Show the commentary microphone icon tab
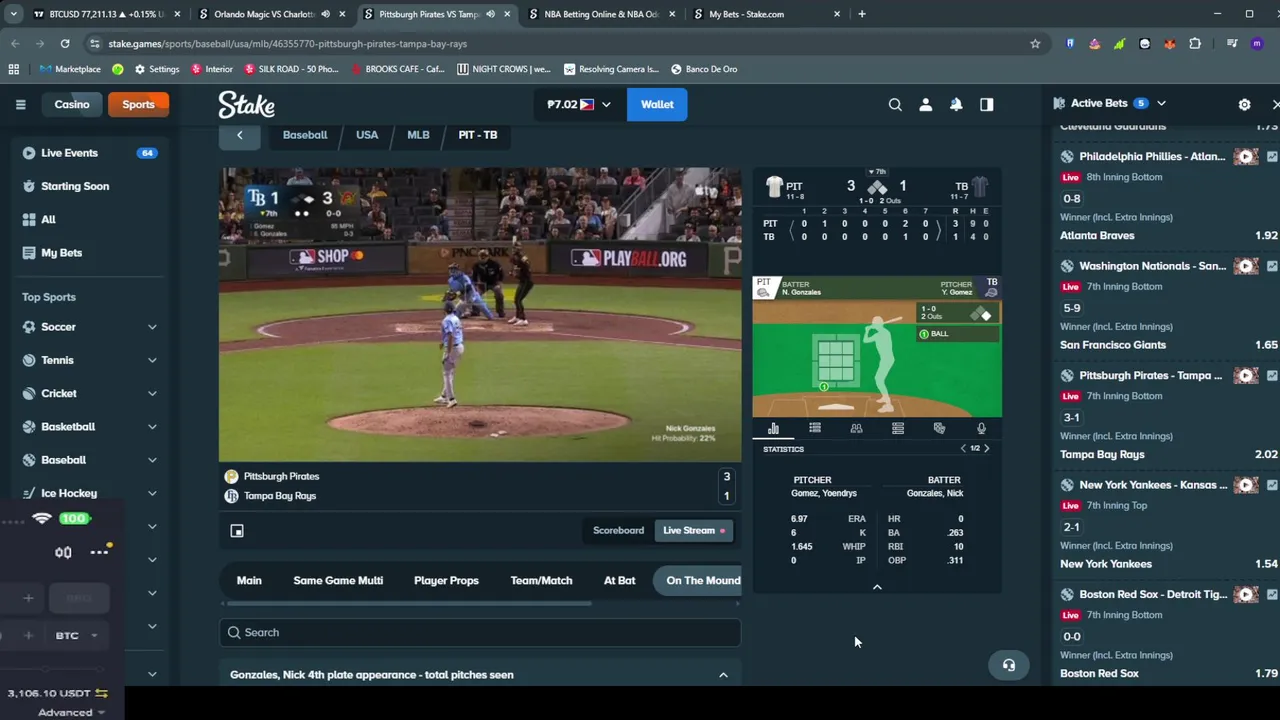This screenshot has width=1280, height=720. 981,428
